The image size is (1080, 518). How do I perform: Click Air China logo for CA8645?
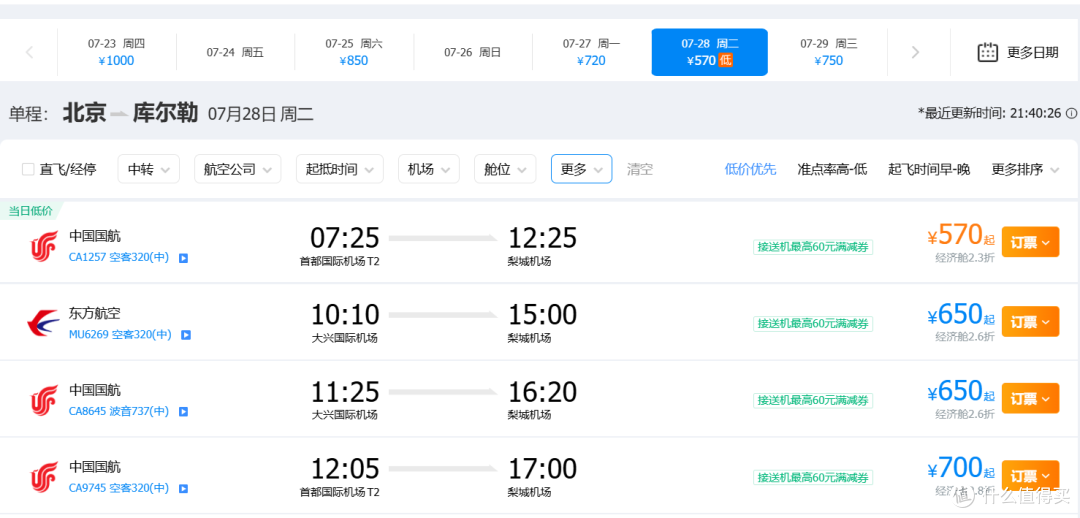43,400
